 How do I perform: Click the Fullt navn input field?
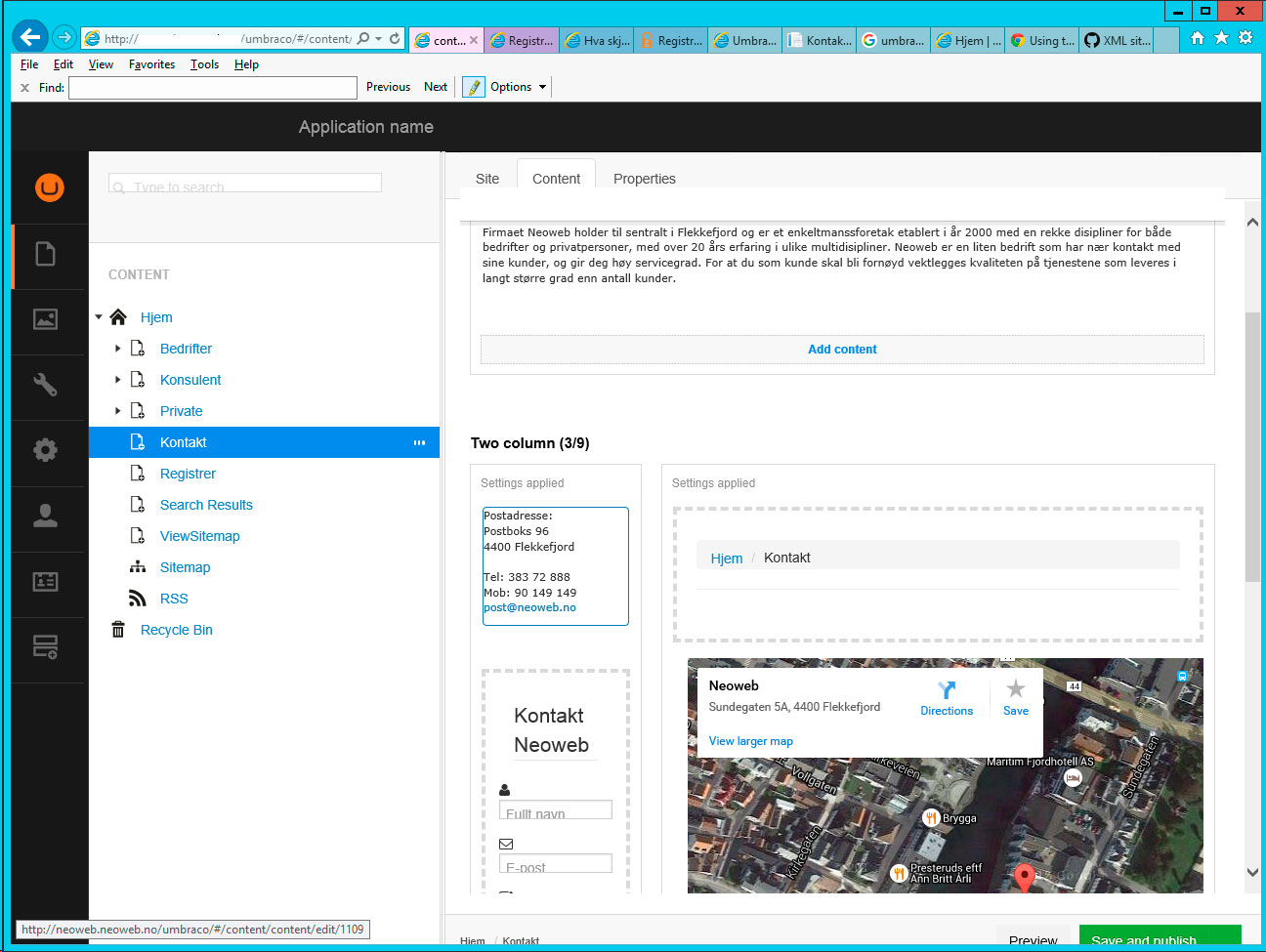tap(556, 809)
